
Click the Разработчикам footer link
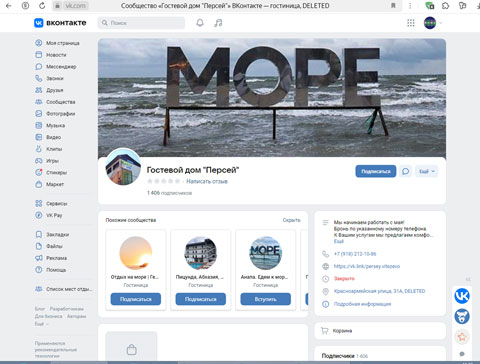pos(67,309)
